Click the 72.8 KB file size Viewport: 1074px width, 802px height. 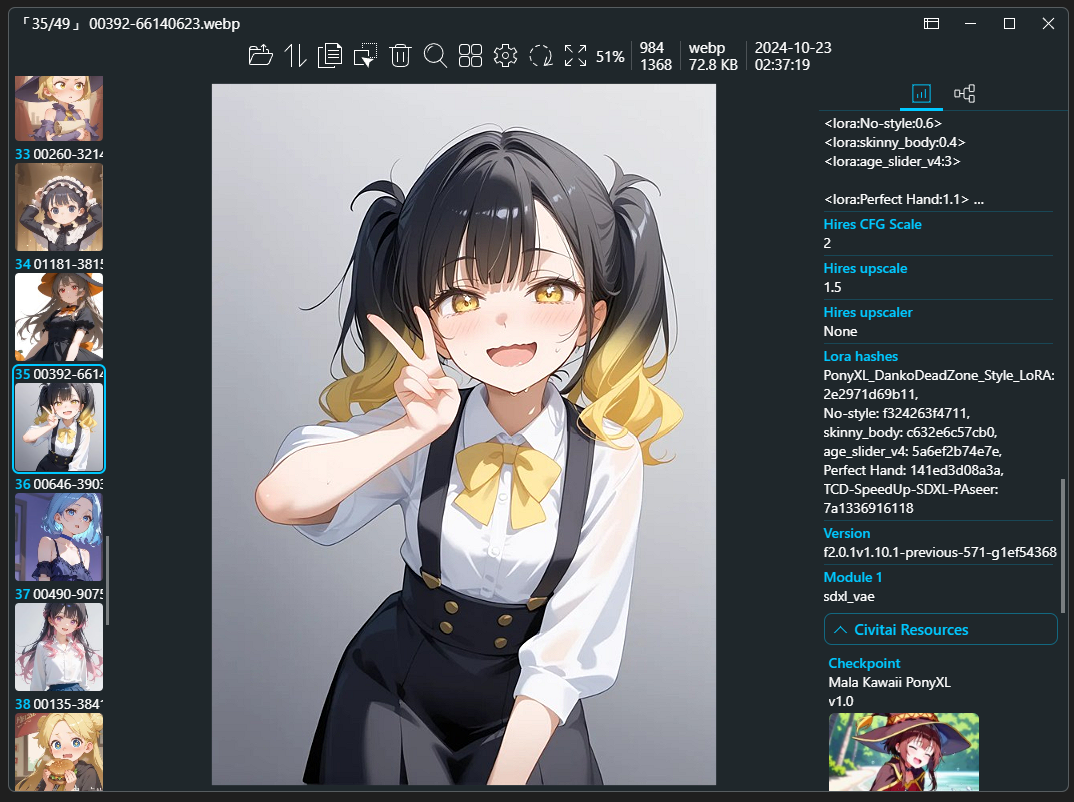(x=713, y=65)
